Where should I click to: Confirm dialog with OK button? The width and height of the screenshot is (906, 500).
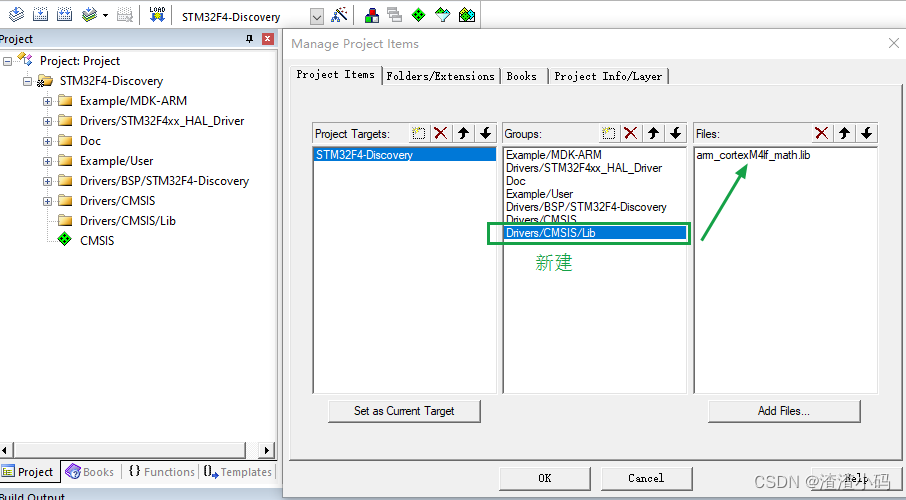click(x=545, y=478)
